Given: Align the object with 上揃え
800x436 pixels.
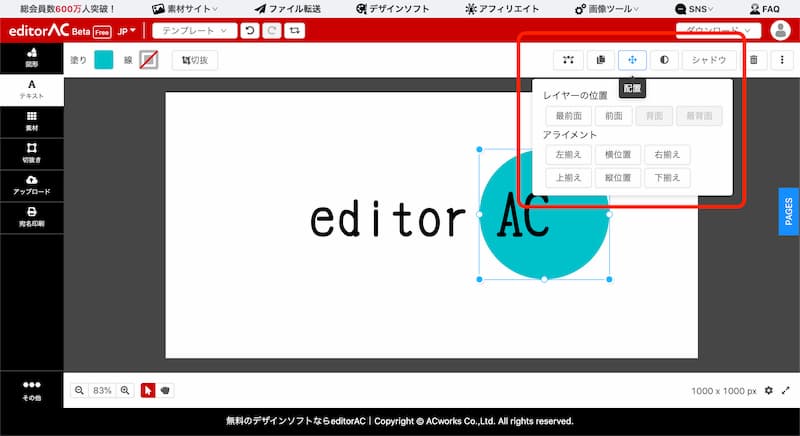Looking at the screenshot, I should (x=568, y=178).
